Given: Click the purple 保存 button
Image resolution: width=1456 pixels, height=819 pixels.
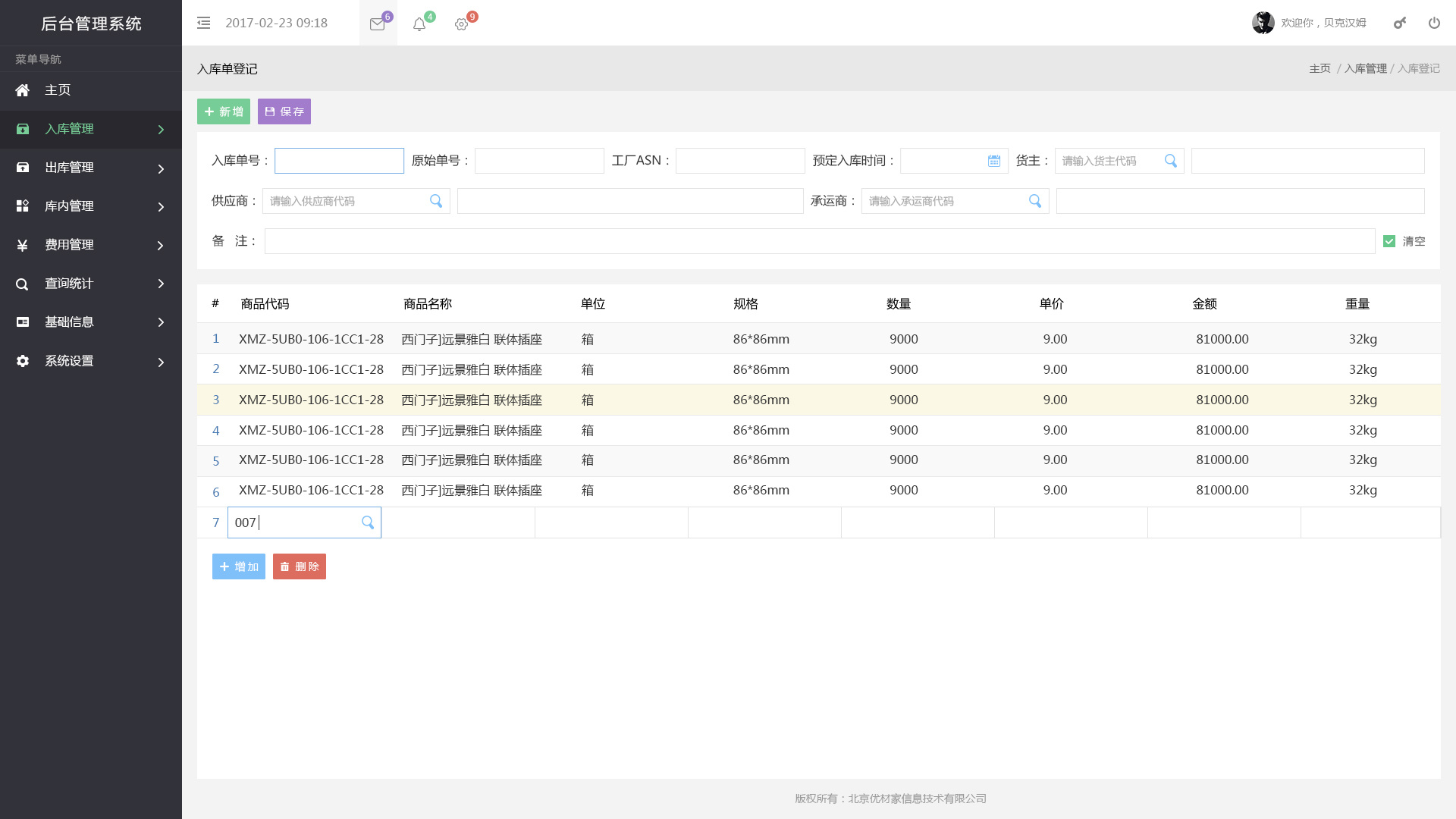Looking at the screenshot, I should [284, 111].
